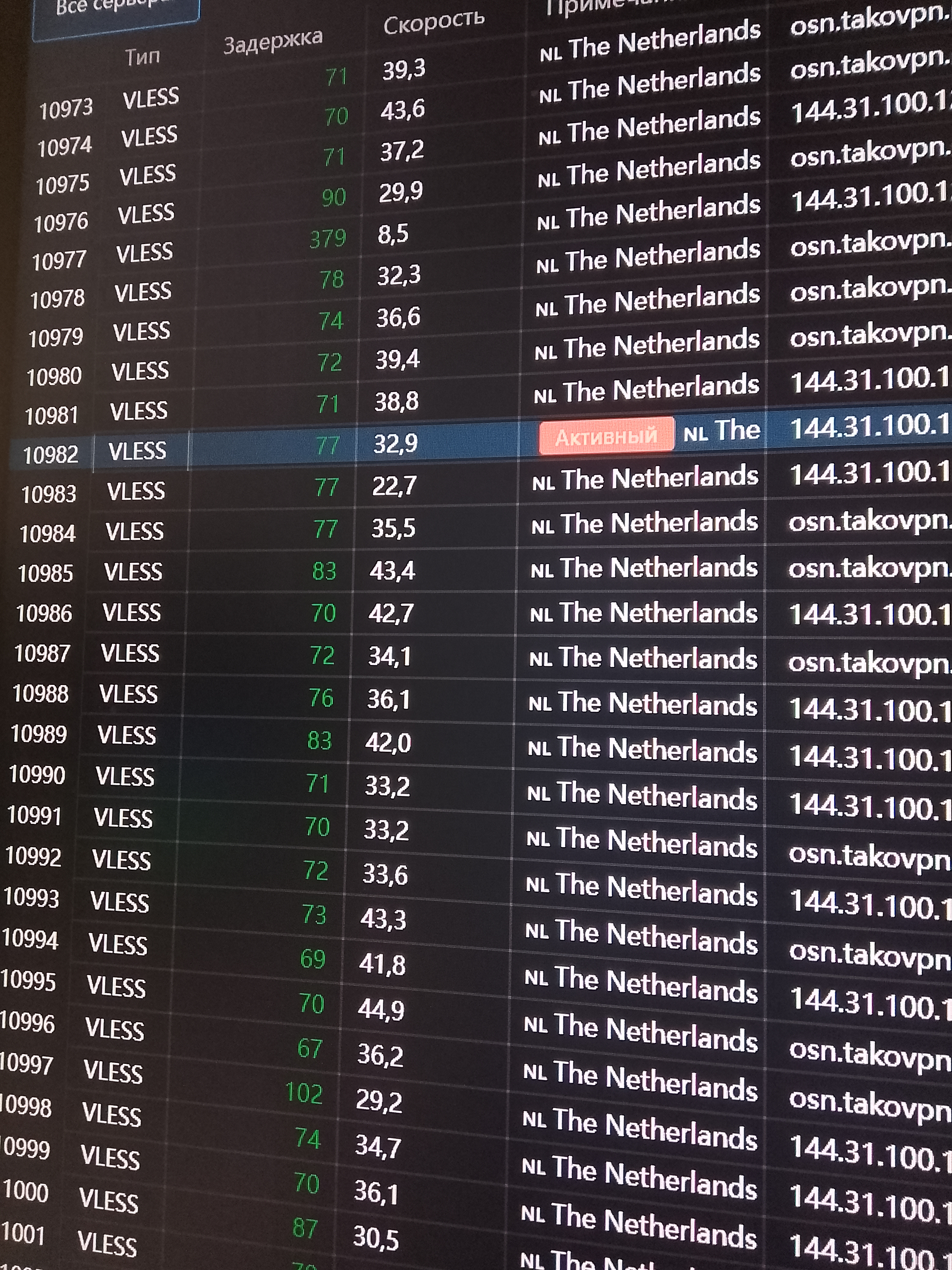This screenshot has height=1270, width=952.
Task: Sort by the Тип column header
Action: 142,57
